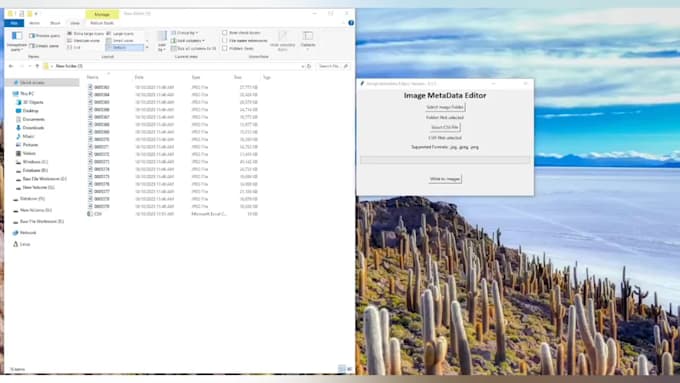Open Windows (C:) drive in sidebar
The height and width of the screenshot is (383, 680).
(32, 161)
